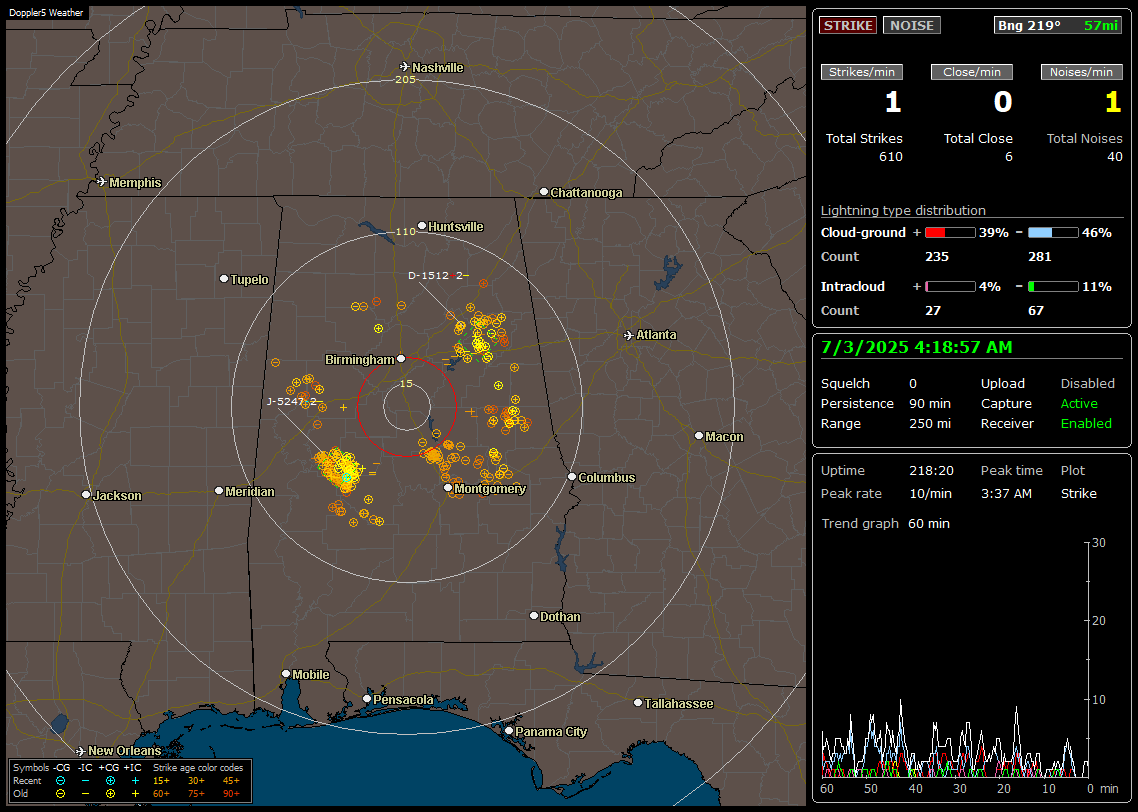Click the 205 range ring label

click(405, 80)
